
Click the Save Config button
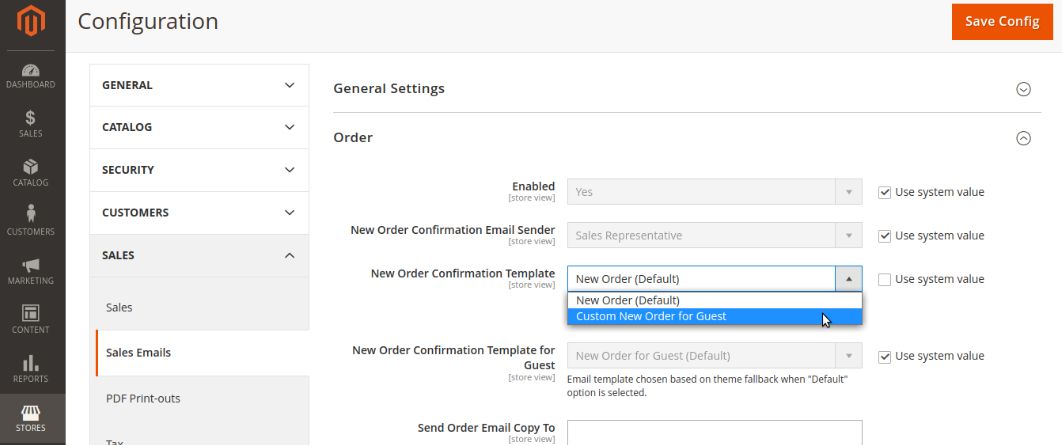click(x=1001, y=21)
